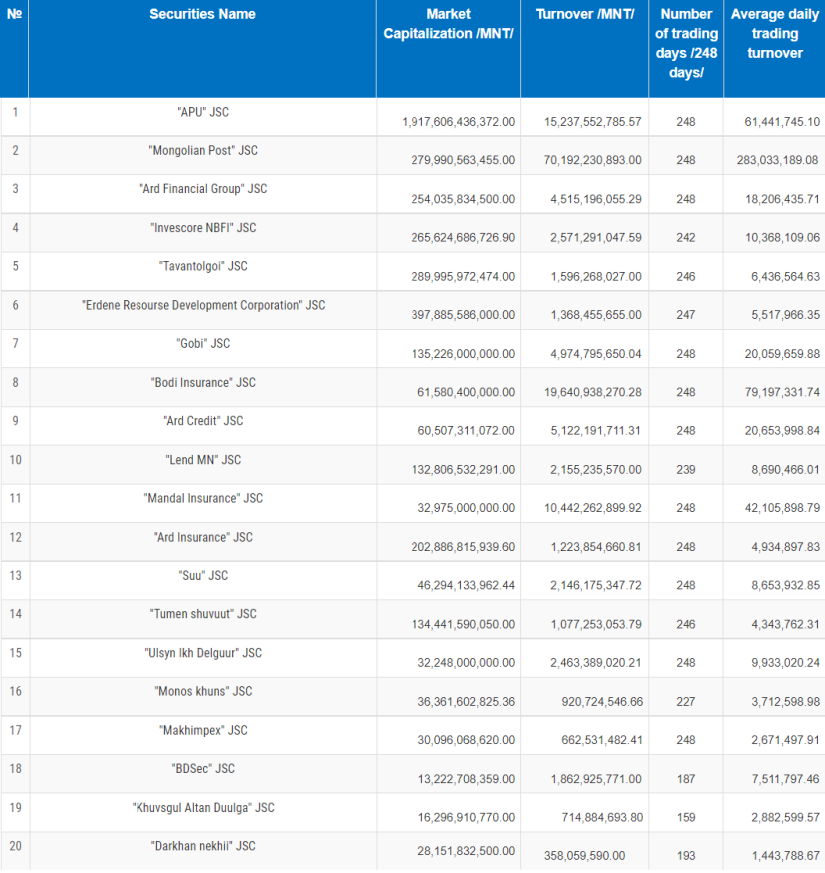Select the "Ulsyn Ikh Delguur" JSC name

pos(203,653)
